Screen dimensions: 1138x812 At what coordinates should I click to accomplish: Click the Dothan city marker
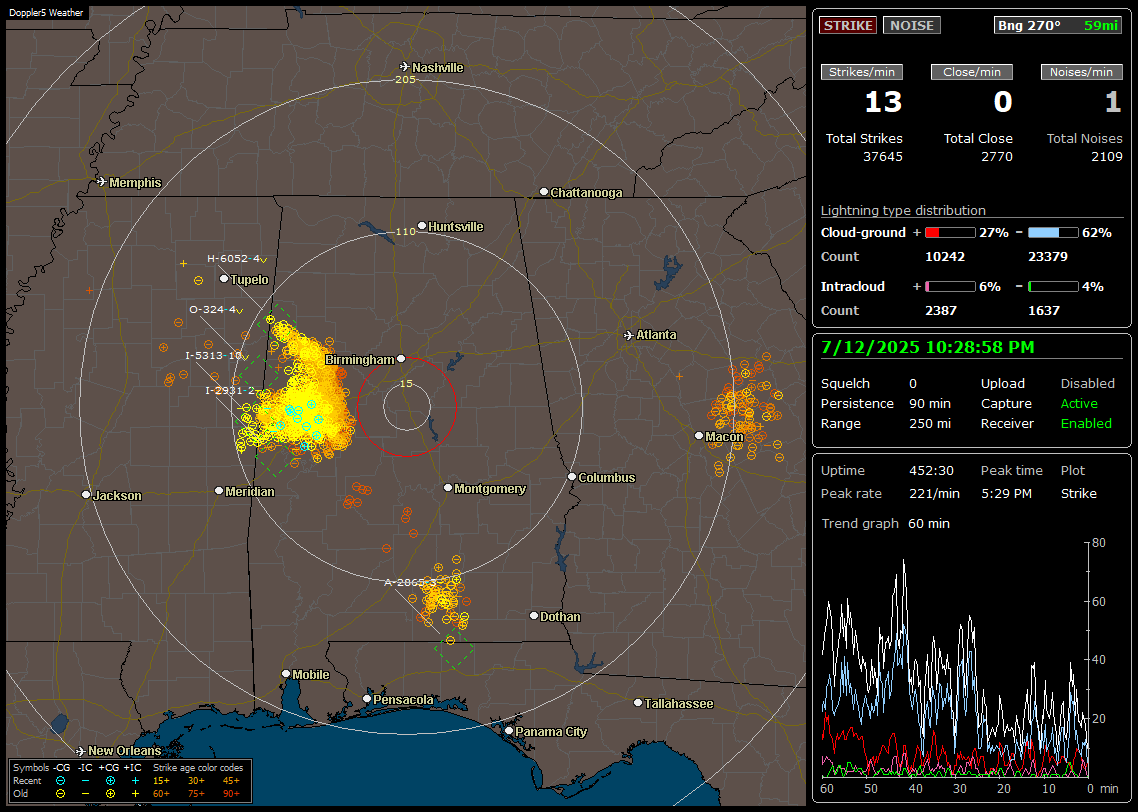(533, 615)
